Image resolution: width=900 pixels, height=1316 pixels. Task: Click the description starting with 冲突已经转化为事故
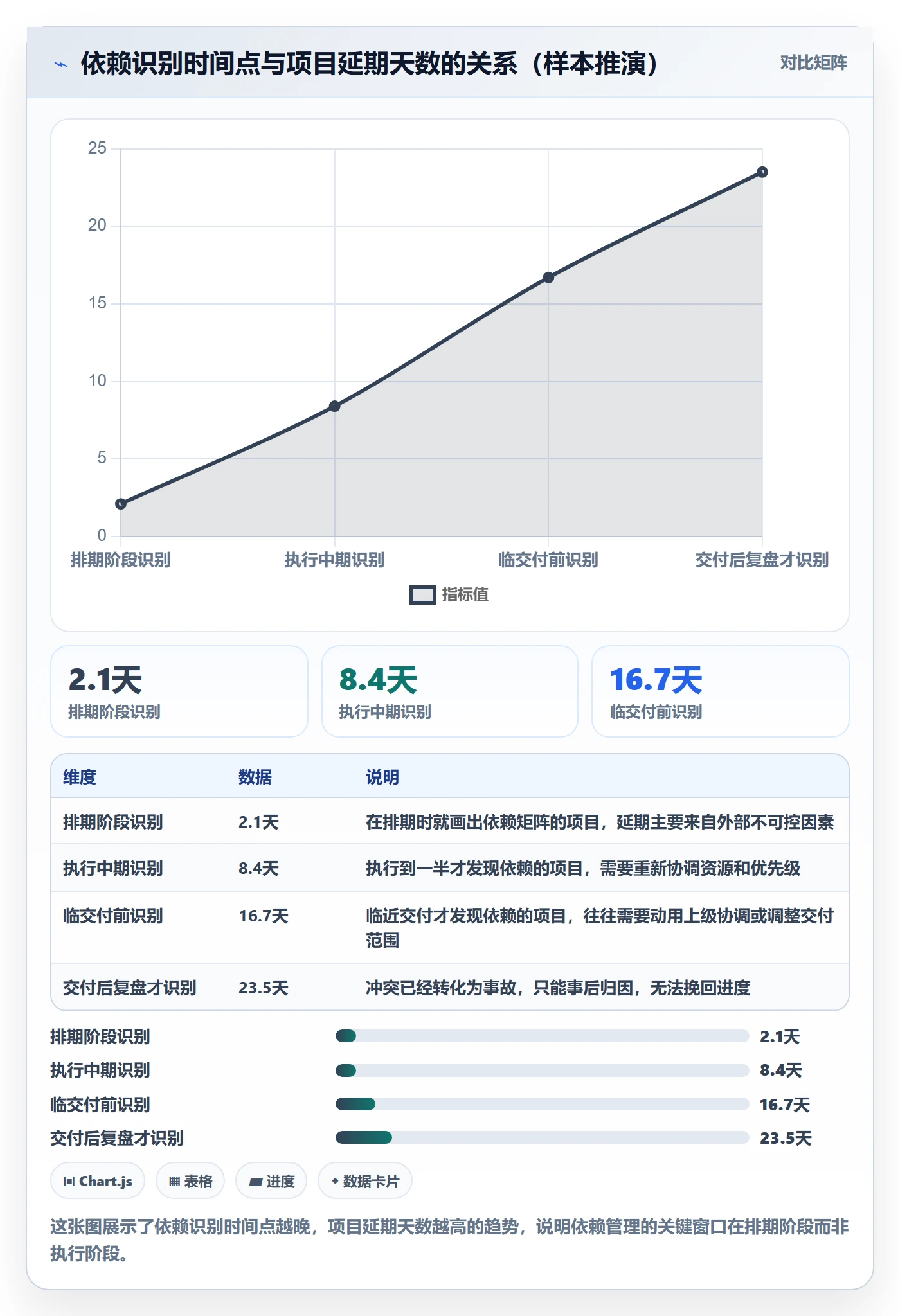coord(558,988)
